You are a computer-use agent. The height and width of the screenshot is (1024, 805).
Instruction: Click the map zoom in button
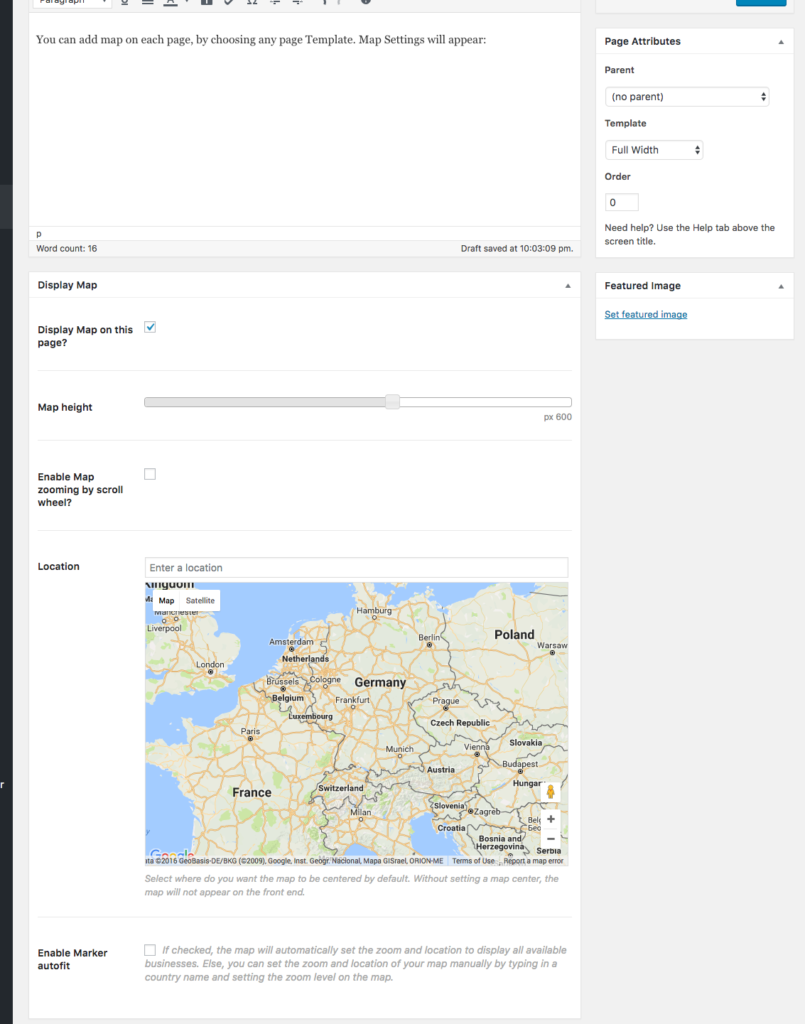(x=550, y=818)
